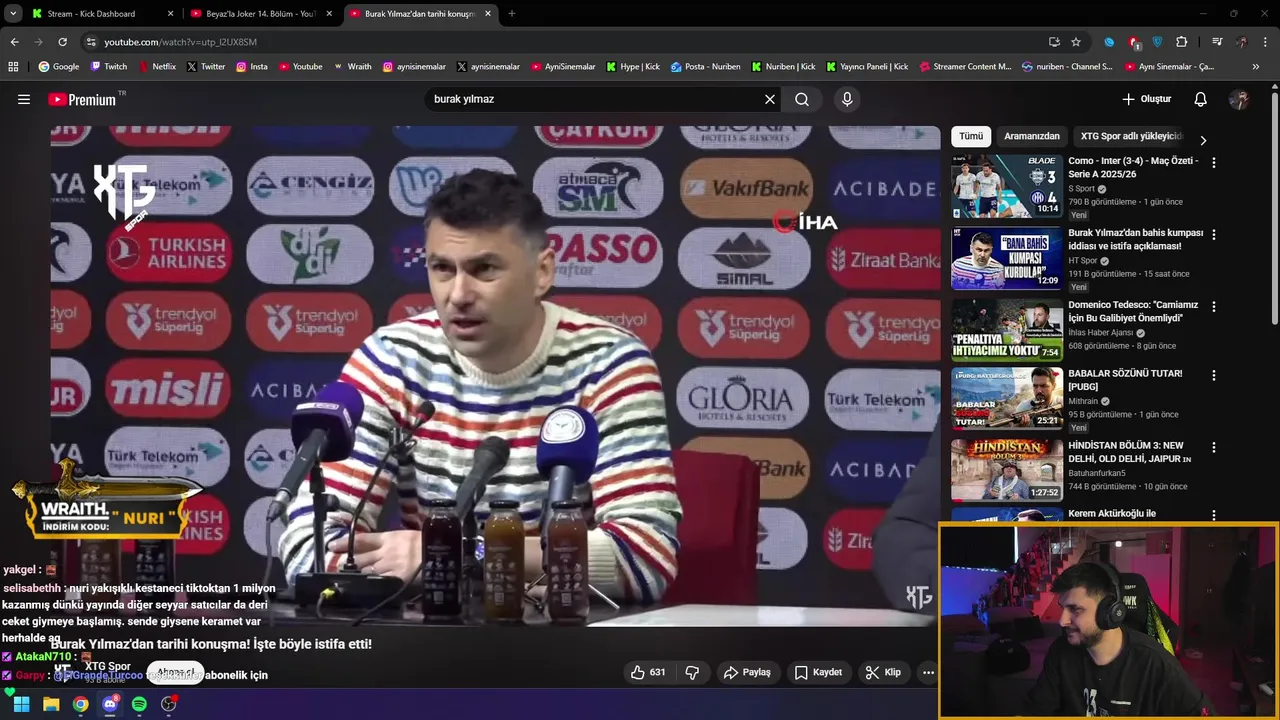Open the Chrome apps grid shortcut
The width and height of the screenshot is (1280, 720).
pos(13,67)
